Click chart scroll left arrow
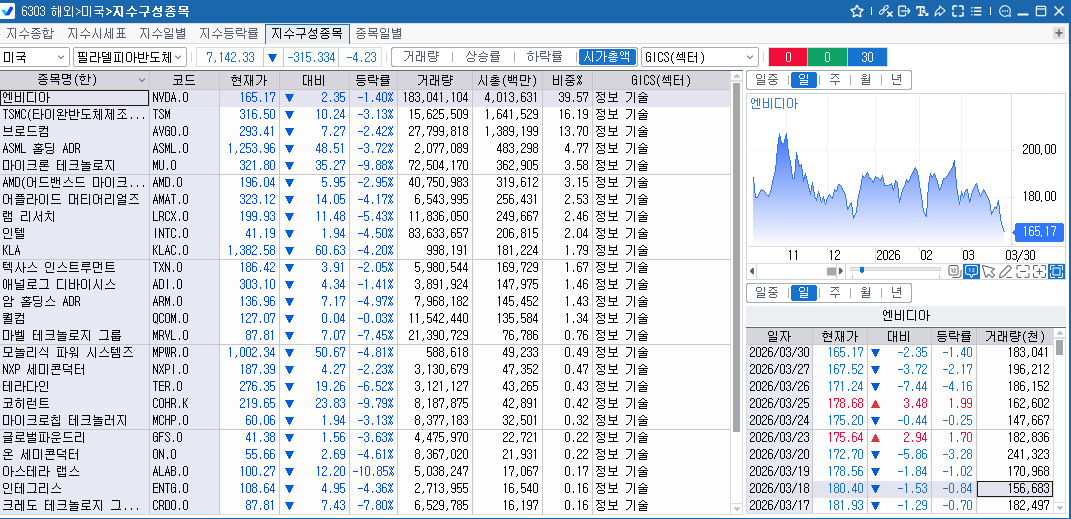This screenshot has height=519, width=1071. click(x=752, y=271)
